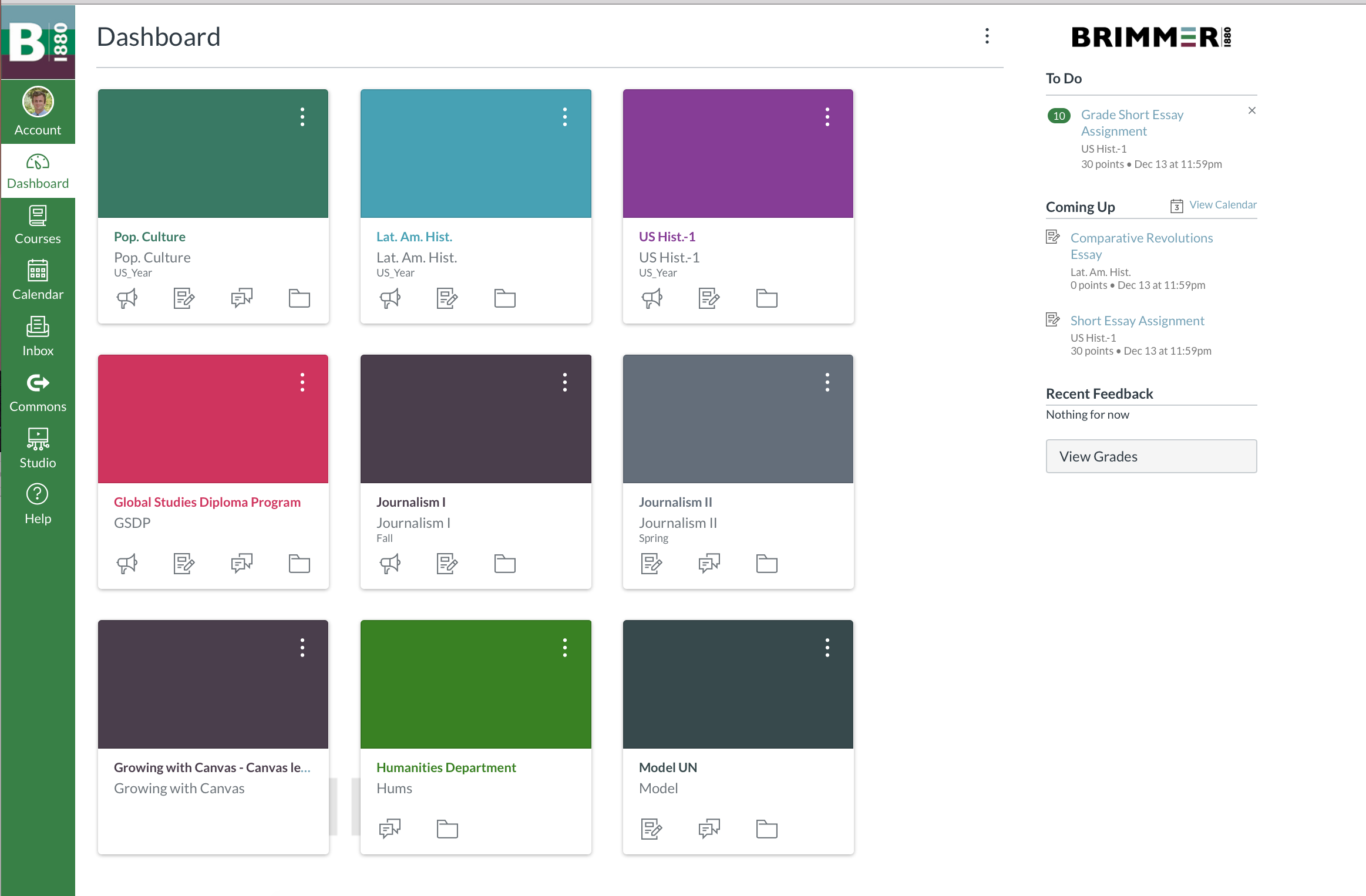Click the Growing with Canvas card image
1366x896 pixels.
[x=213, y=685]
